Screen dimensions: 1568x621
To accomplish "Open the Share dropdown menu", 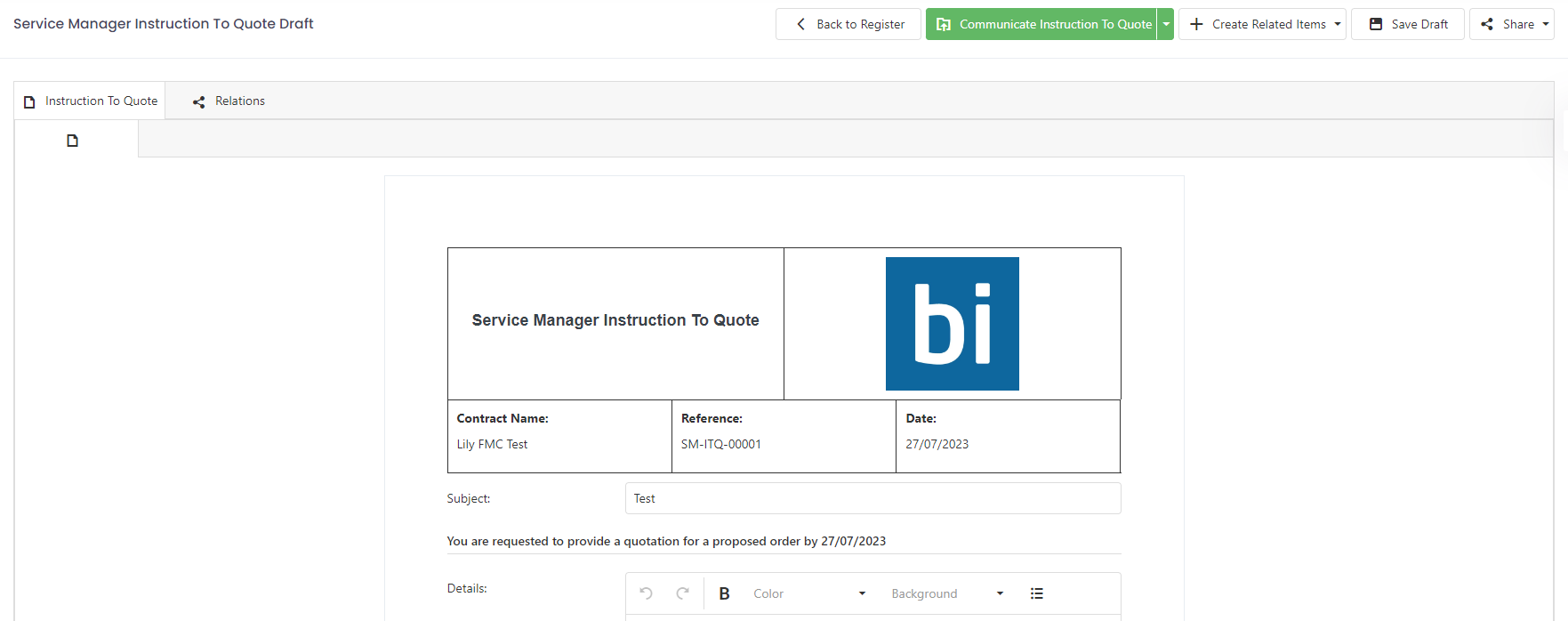I will click(x=1511, y=24).
